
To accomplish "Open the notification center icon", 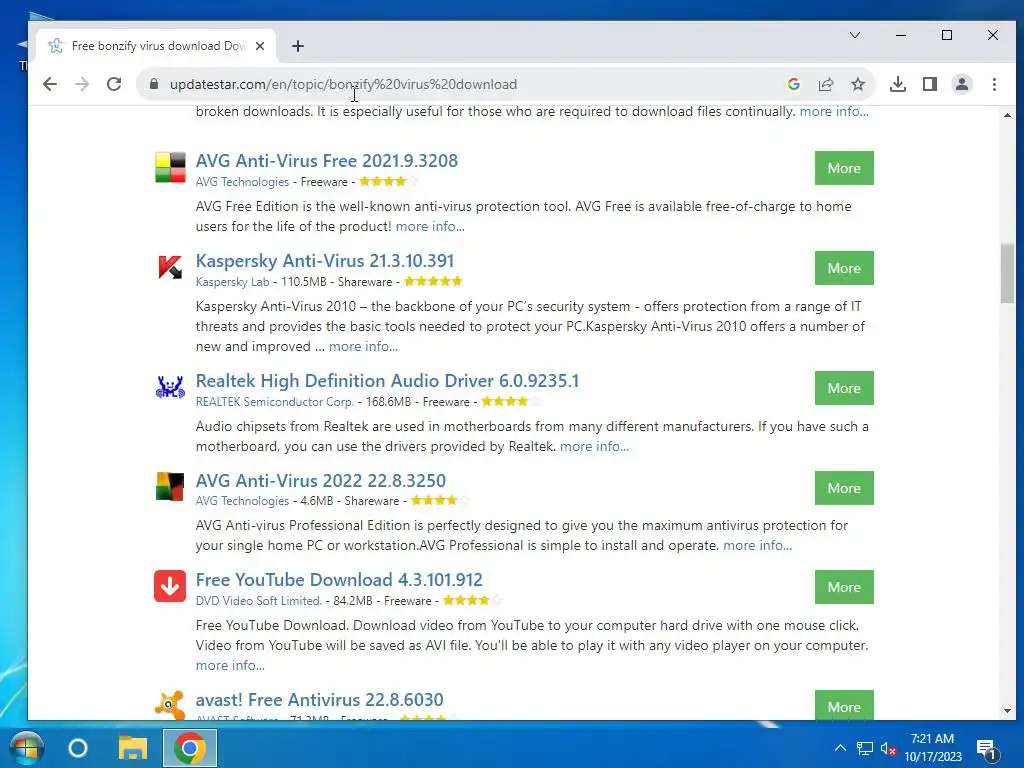I will click(x=986, y=750).
